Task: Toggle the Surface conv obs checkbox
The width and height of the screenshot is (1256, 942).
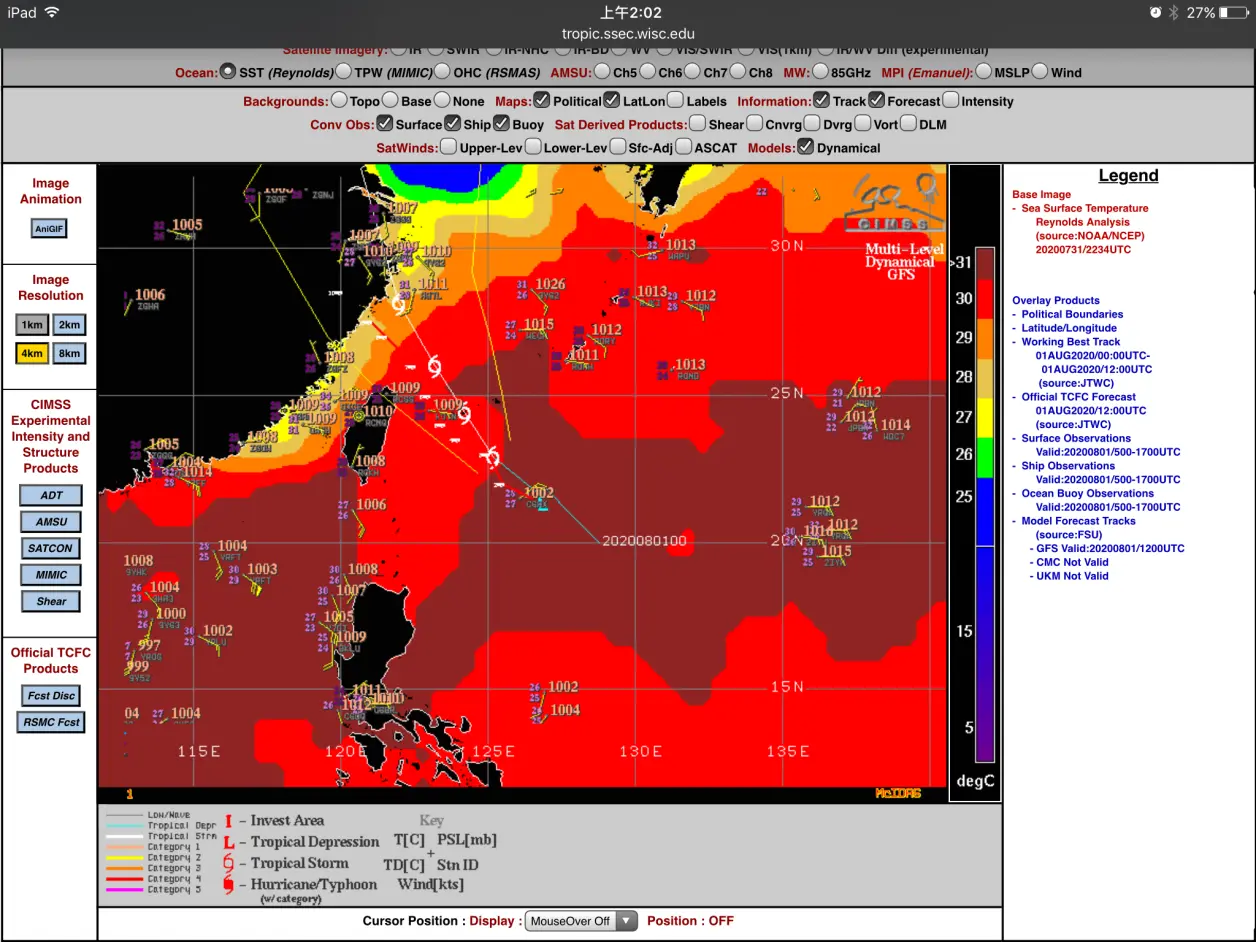Action: [384, 123]
